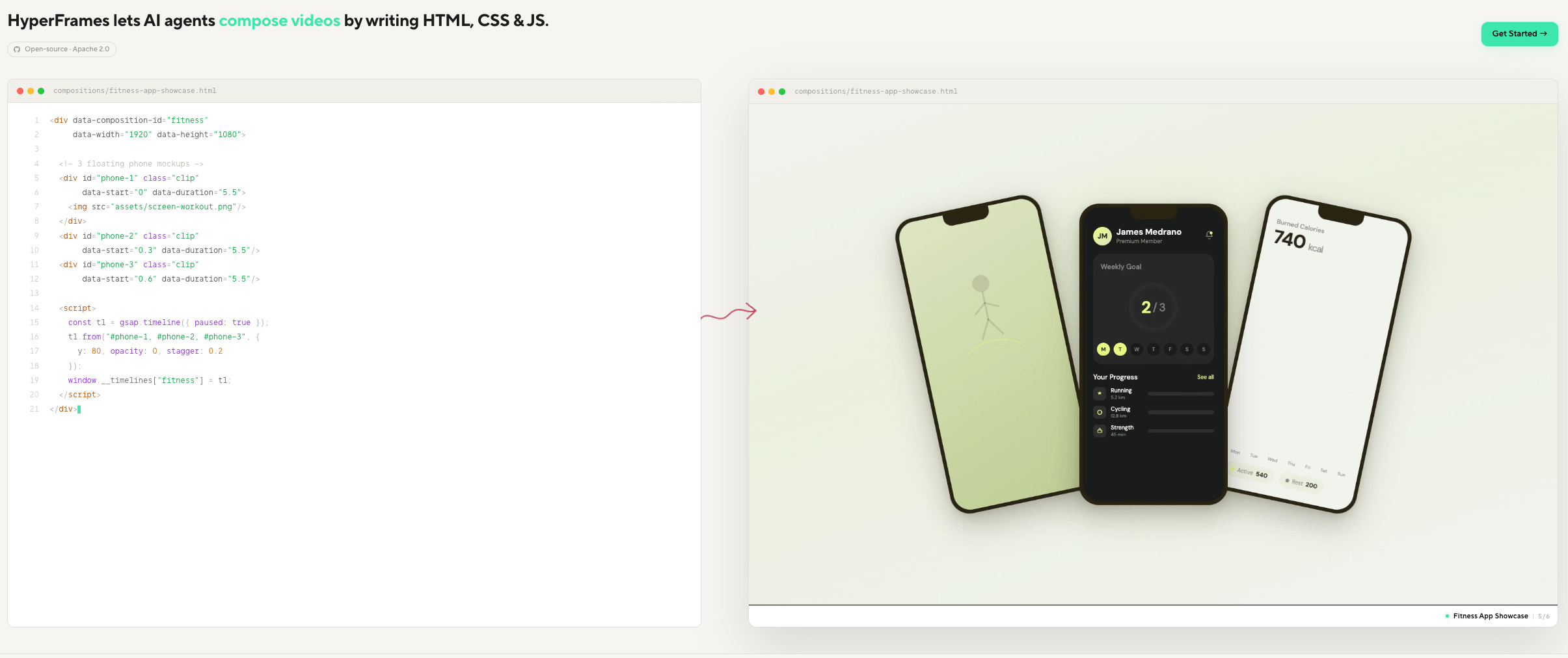Toggle the highlighted Monday day circle
Viewport: 1568px width, 658px height.
point(1103,349)
